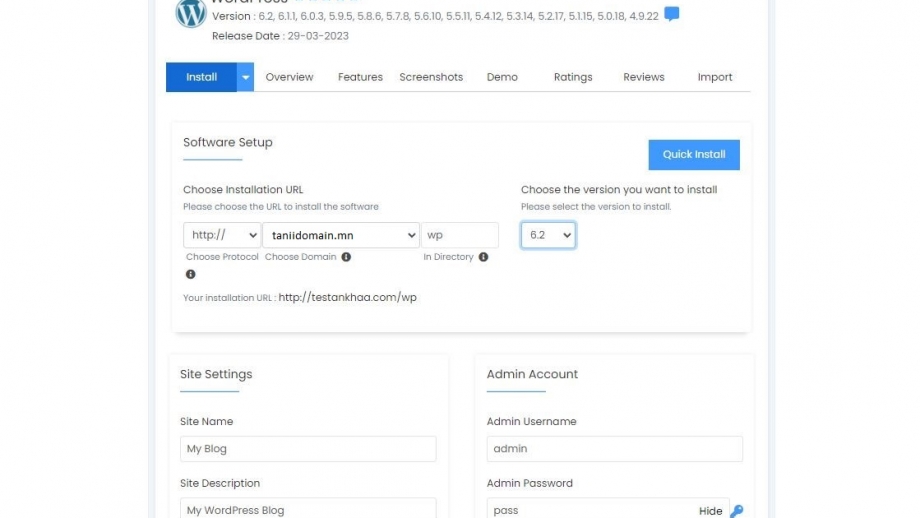920x518 pixels.
Task: Click the Choose Installation URL label
Action: click(243, 189)
